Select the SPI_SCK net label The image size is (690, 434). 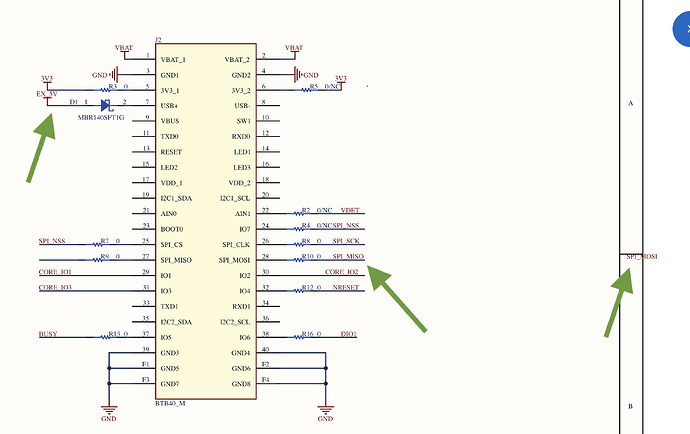(346, 241)
